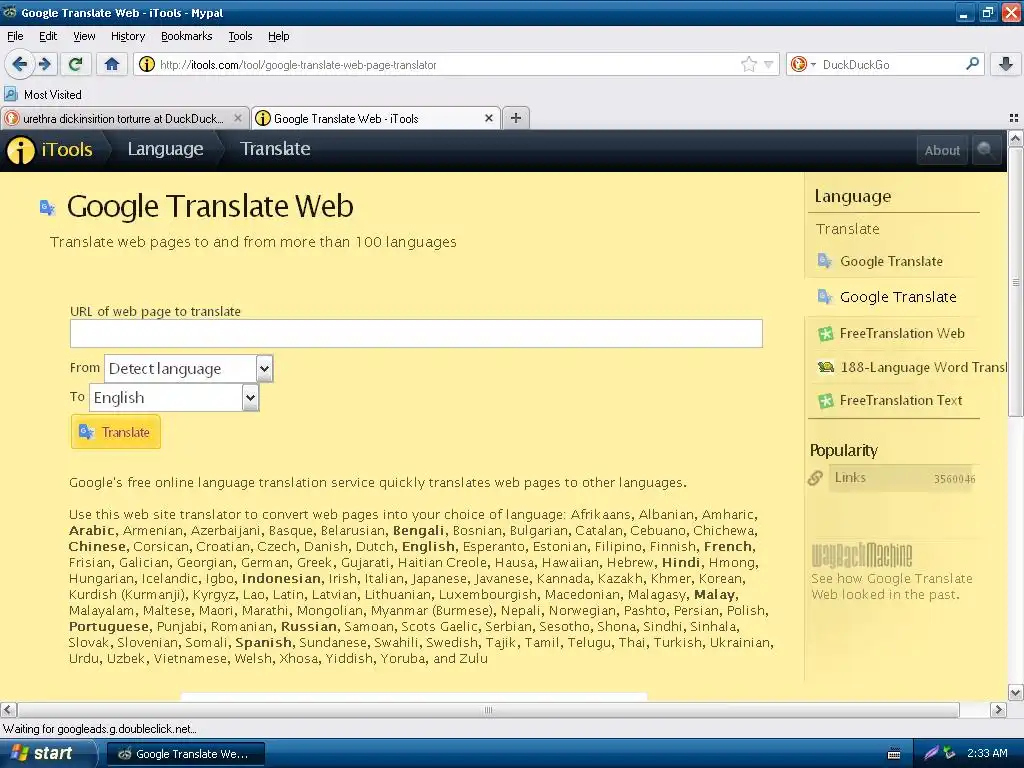This screenshot has width=1024, height=768.
Task: Click the Google Translate icon beside page title
Action: click(47, 208)
